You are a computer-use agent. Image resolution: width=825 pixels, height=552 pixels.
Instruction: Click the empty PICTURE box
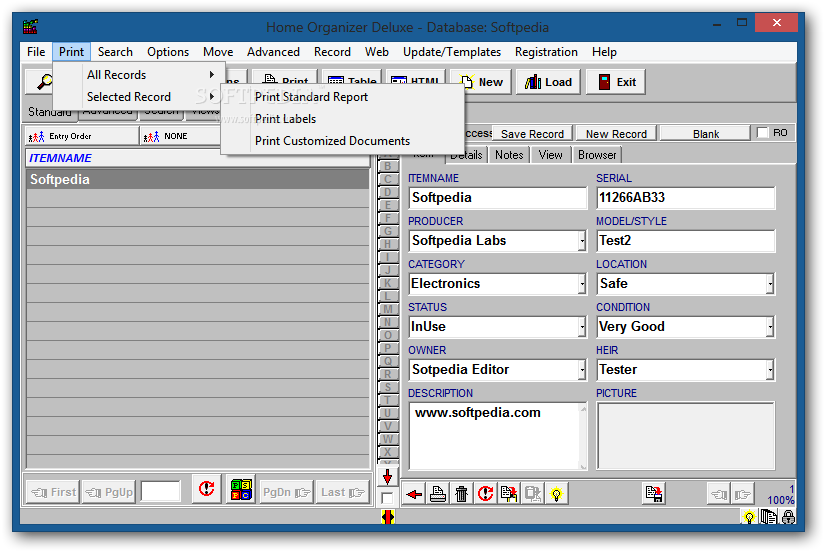tap(686, 436)
